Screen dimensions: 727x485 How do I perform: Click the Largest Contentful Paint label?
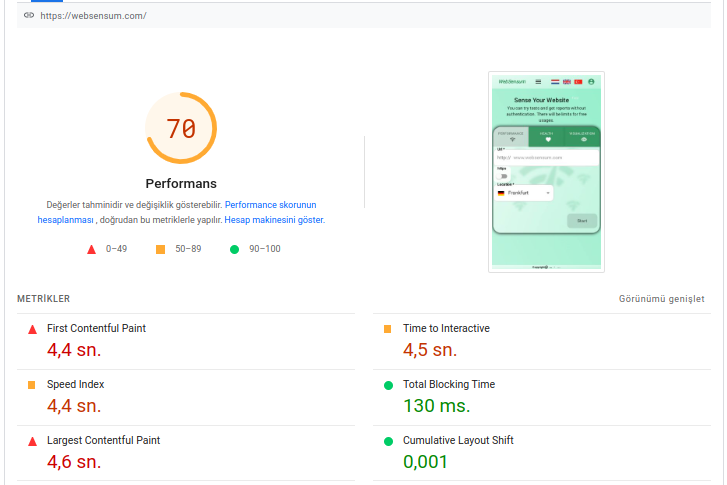coord(103,440)
